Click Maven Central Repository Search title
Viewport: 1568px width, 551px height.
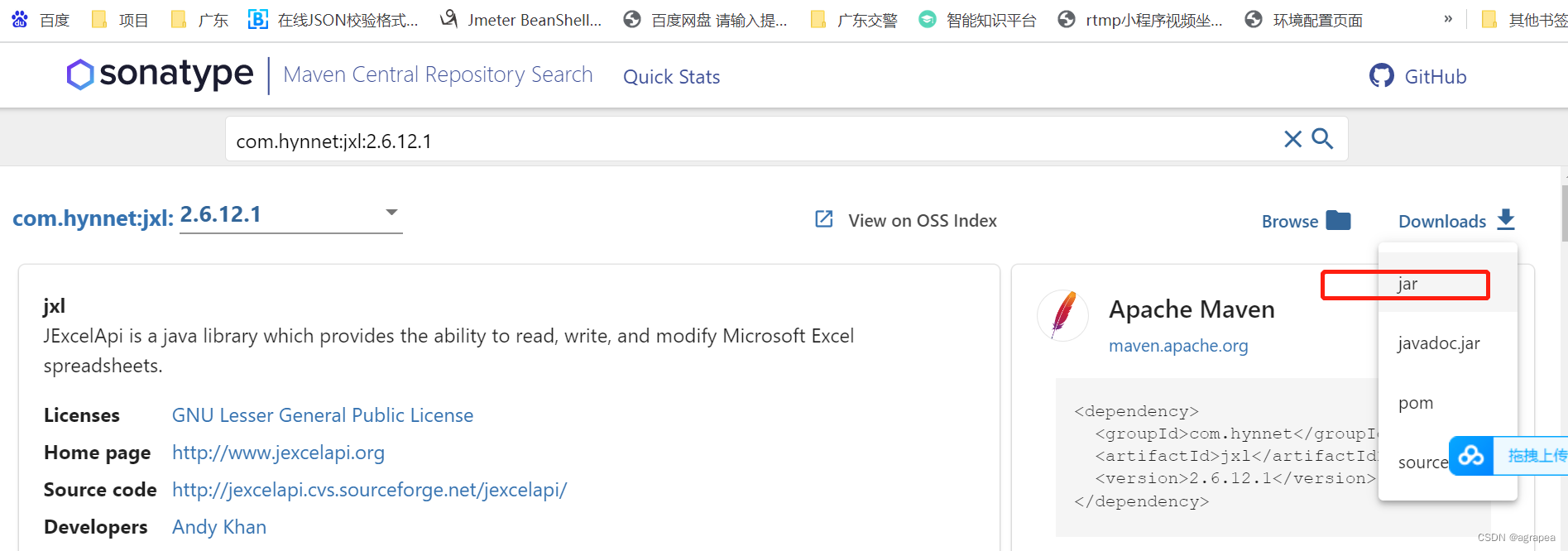(438, 74)
